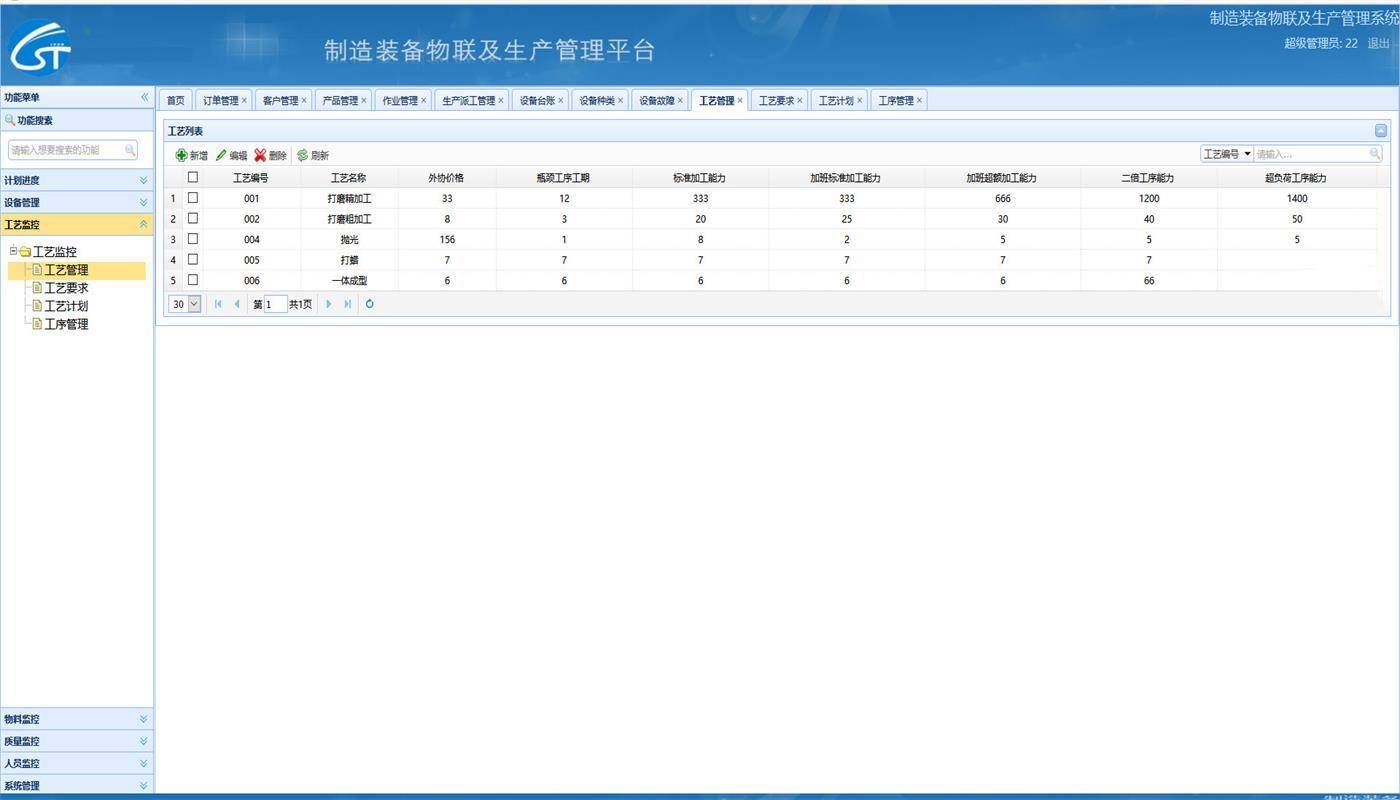
Task: Open the 工艺编号 search field dropdown
Action: (1247, 154)
